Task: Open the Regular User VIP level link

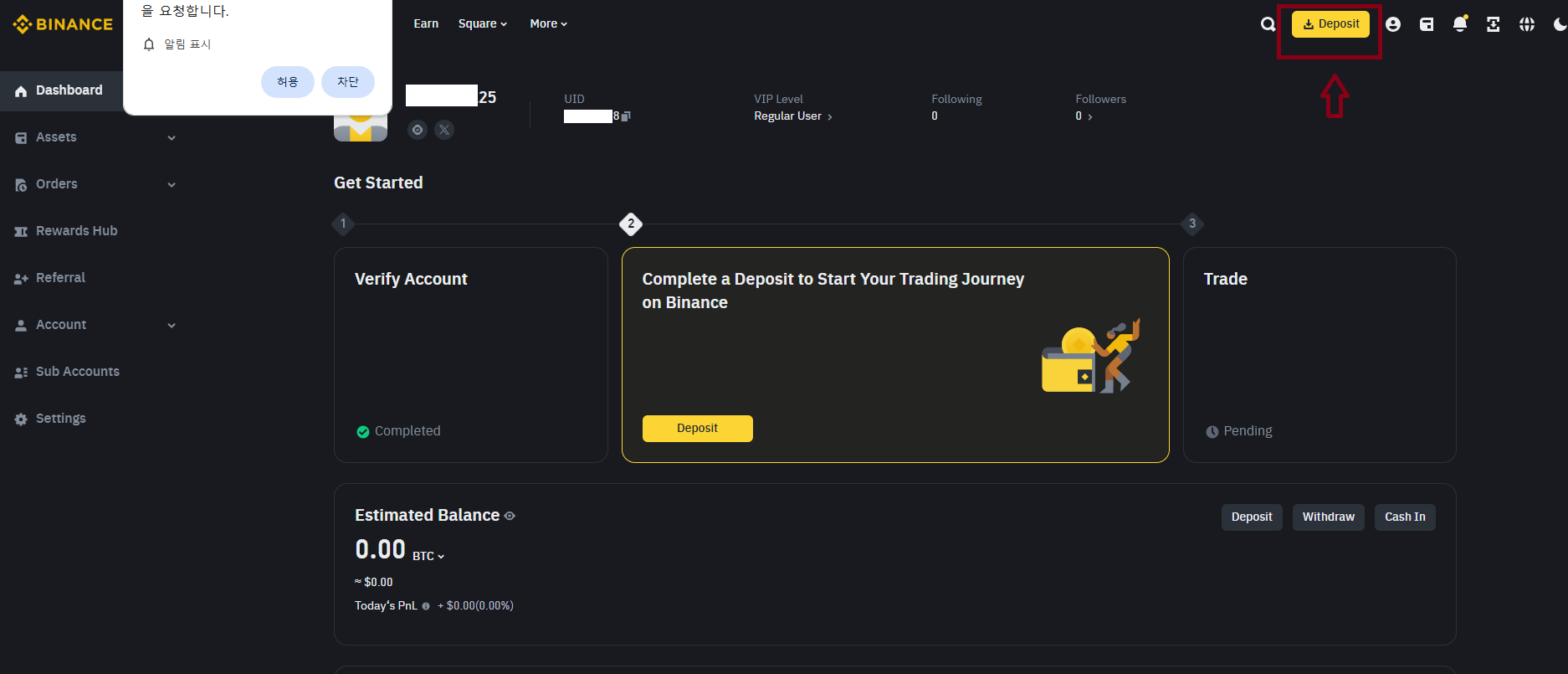Action: coord(793,116)
